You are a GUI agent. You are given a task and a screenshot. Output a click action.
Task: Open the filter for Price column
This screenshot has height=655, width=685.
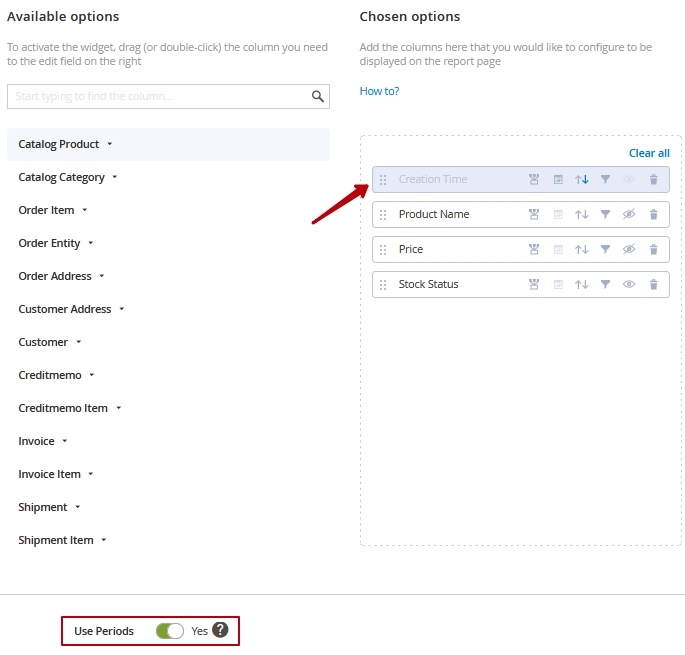(606, 250)
